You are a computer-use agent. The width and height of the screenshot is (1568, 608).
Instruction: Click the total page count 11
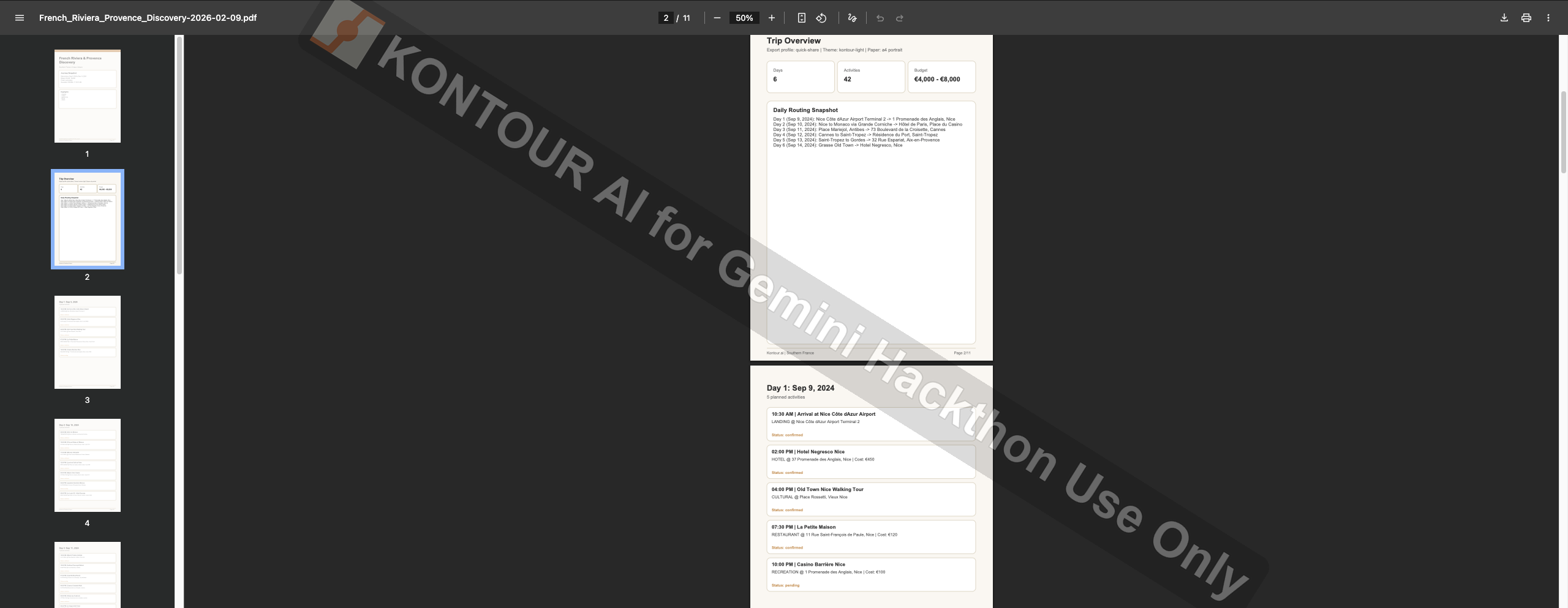[x=686, y=18]
